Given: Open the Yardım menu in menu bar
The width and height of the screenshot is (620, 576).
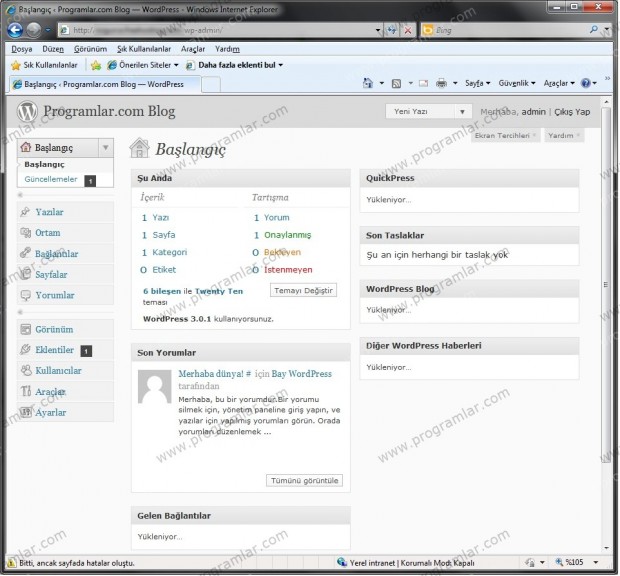Looking at the screenshot, I should click(x=227, y=49).
